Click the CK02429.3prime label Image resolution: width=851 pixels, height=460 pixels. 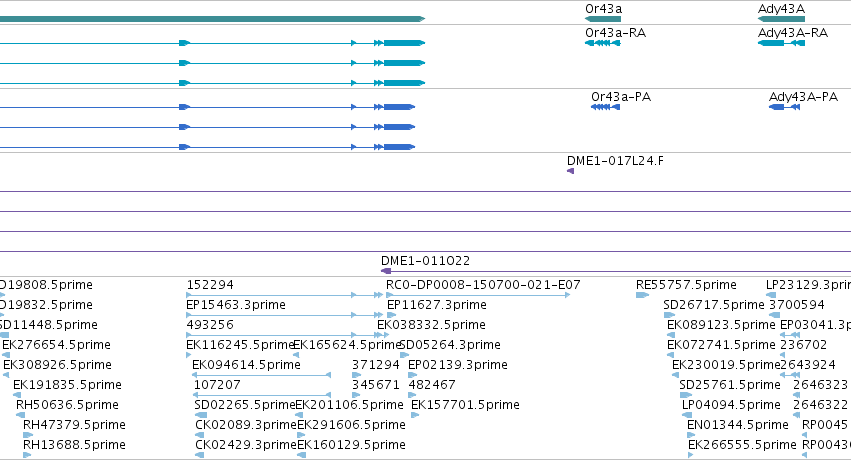click(x=246, y=445)
